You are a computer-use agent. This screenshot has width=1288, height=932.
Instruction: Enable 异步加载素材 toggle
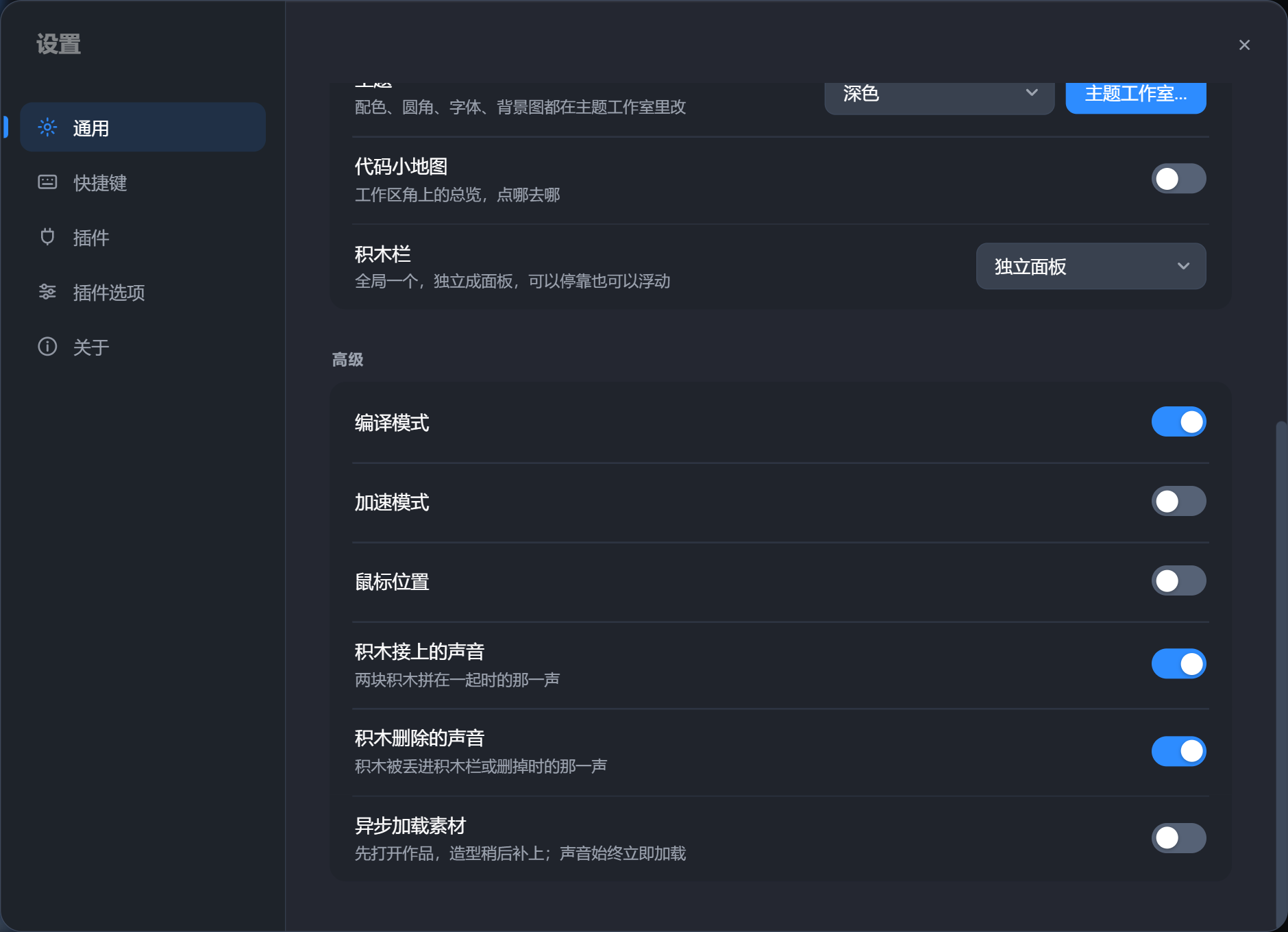pyautogui.click(x=1178, y=838)
